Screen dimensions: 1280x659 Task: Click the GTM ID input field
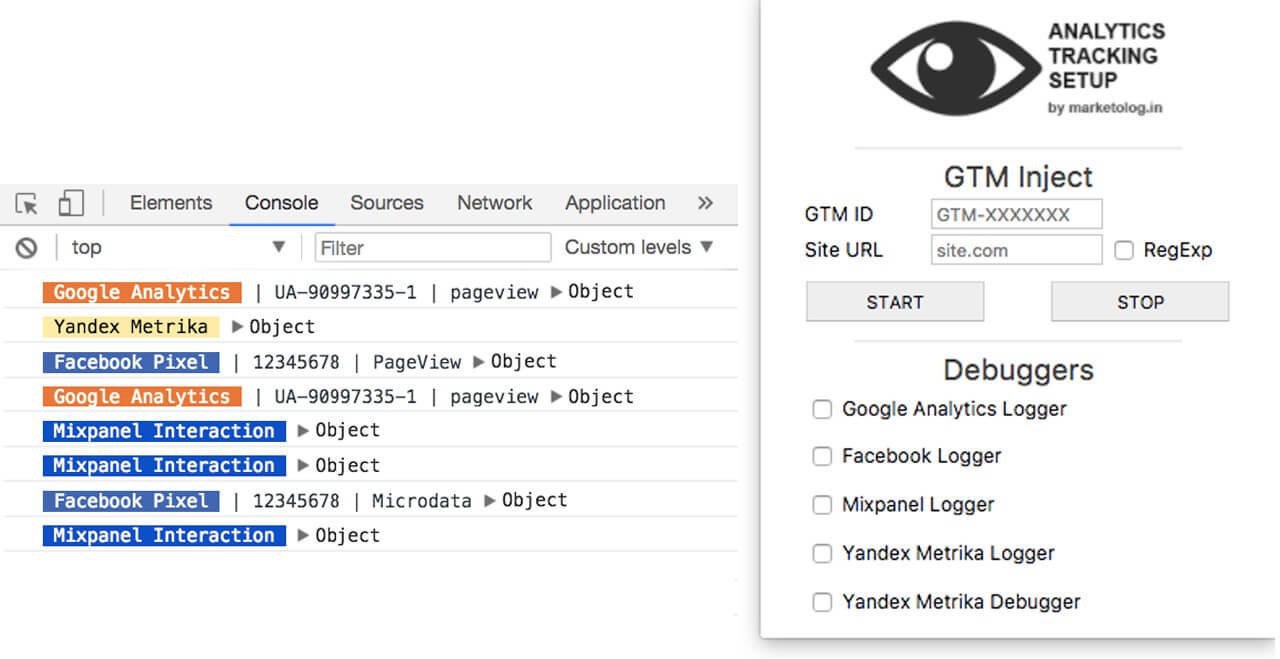(1016, 214)
